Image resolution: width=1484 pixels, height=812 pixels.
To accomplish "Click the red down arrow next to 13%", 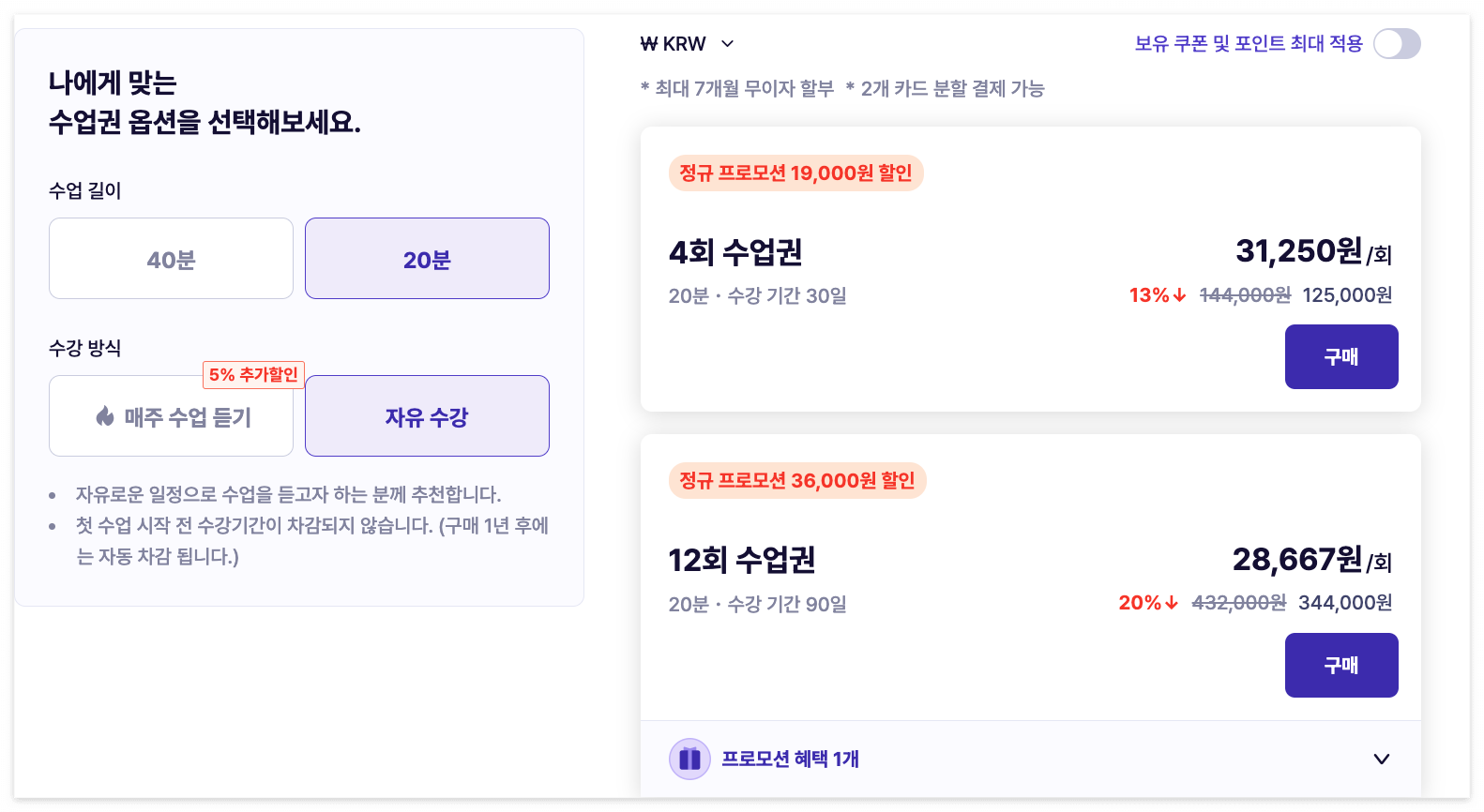I will pyautogui.click(x=1177, y=294).
